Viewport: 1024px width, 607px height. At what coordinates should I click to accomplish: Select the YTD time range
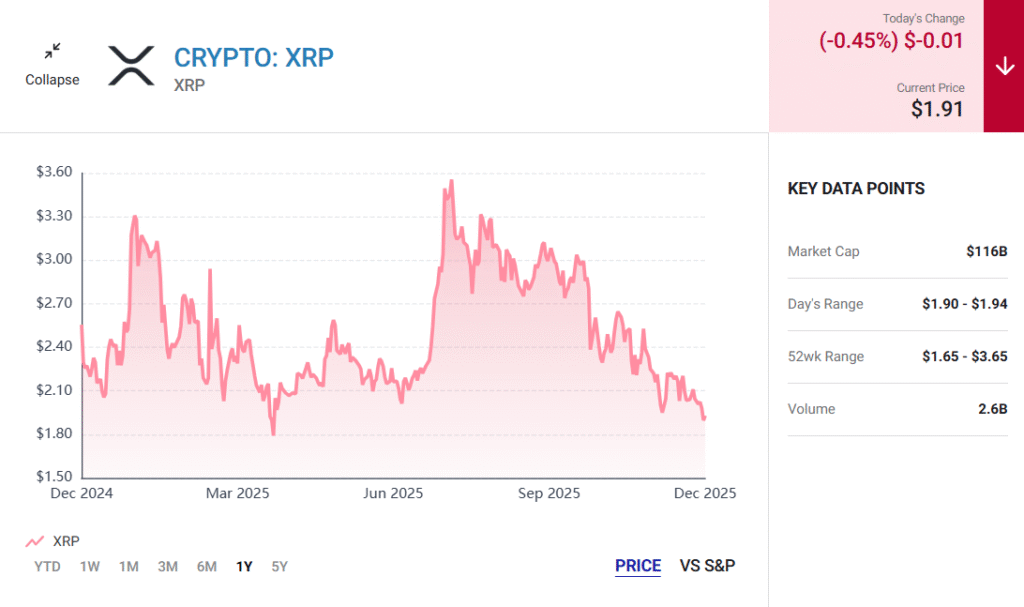[x=46, y=567]
